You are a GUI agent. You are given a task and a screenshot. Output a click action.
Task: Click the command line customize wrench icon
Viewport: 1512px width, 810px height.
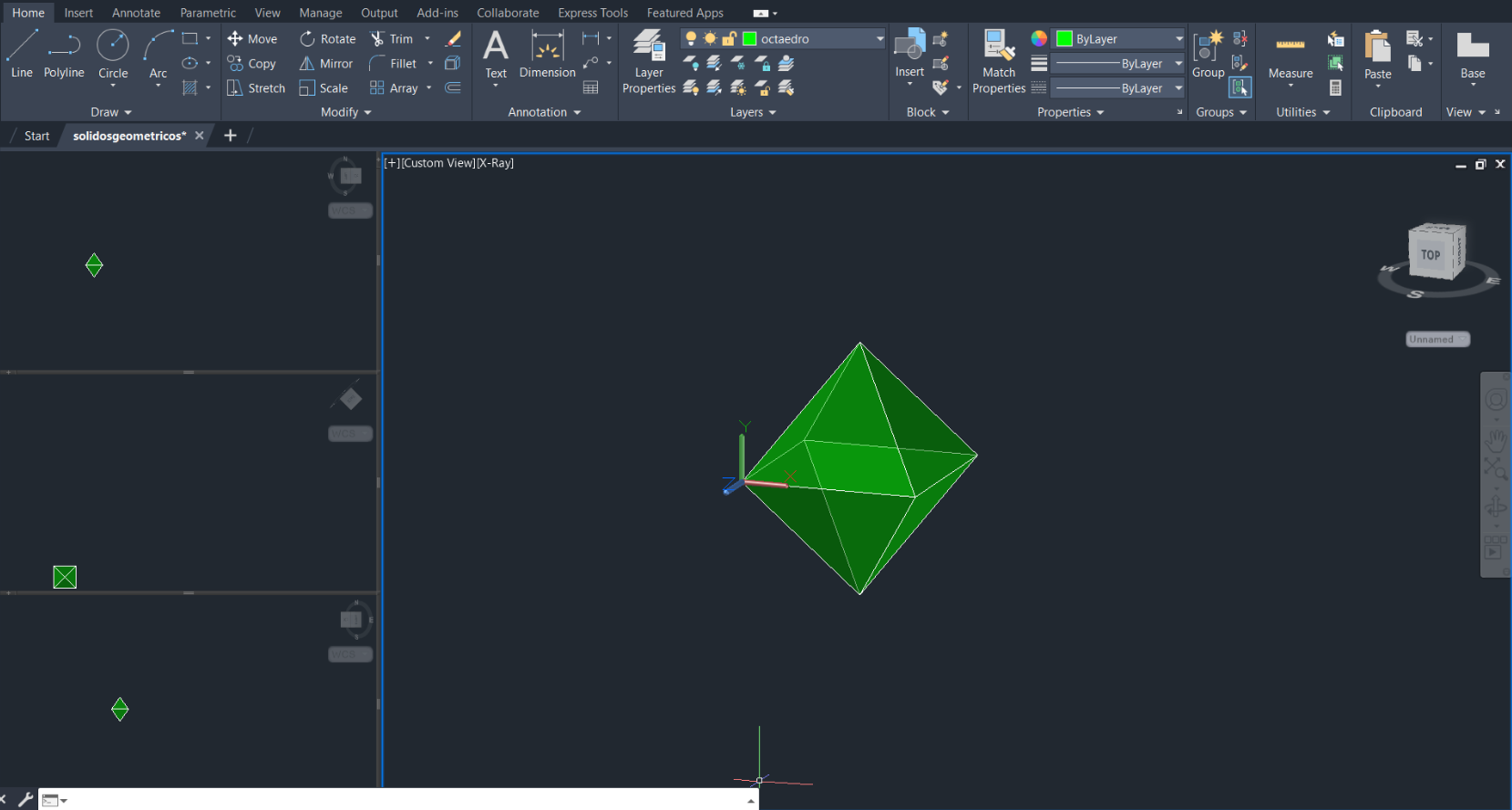[x=26, y=799]
